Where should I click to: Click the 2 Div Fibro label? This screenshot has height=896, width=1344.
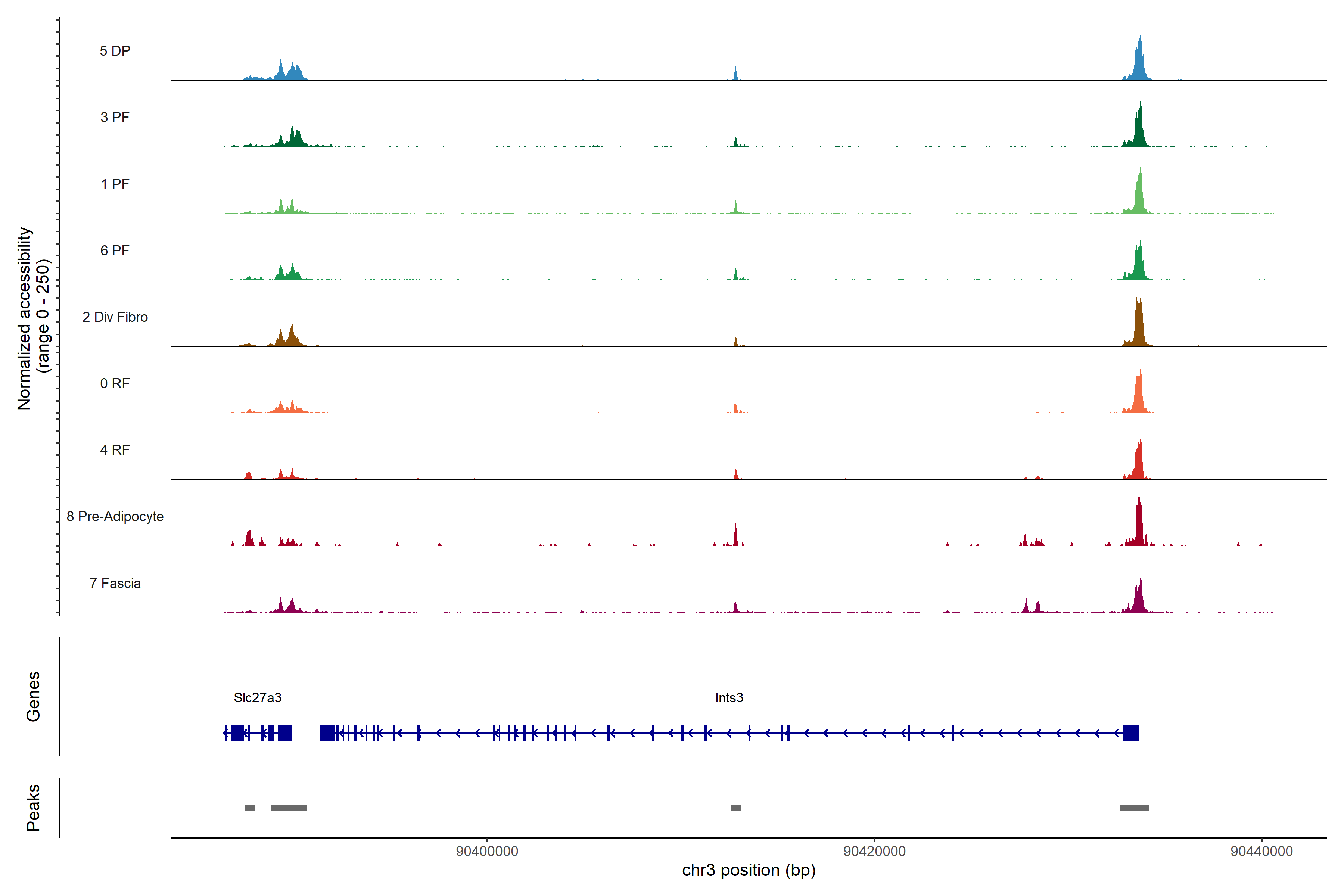(x=115, y=317)
